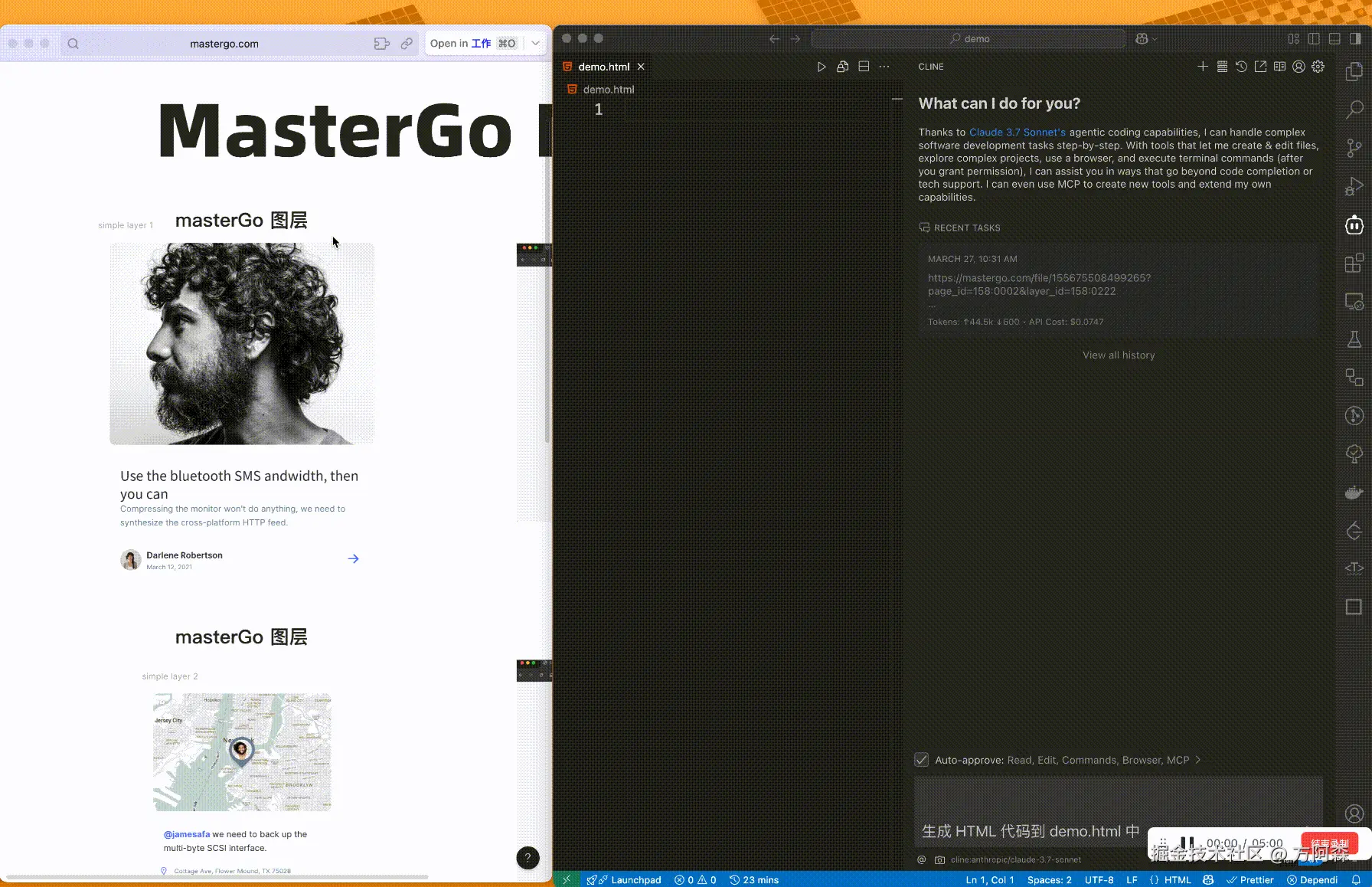Click the problems count in the status bar
1372x887 pixels.
[x=695, y=880]
